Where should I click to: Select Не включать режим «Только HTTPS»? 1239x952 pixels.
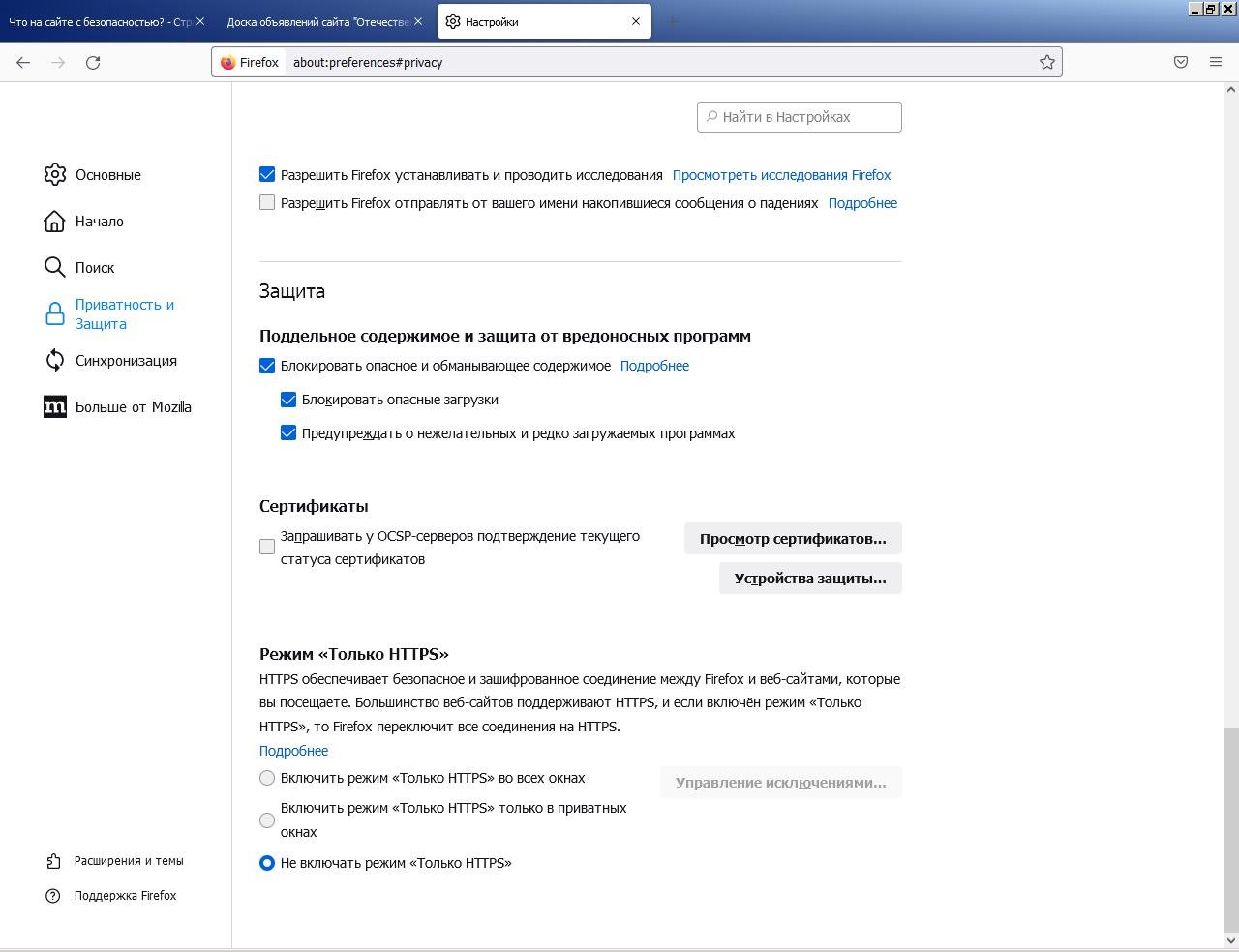pos(267,863)
